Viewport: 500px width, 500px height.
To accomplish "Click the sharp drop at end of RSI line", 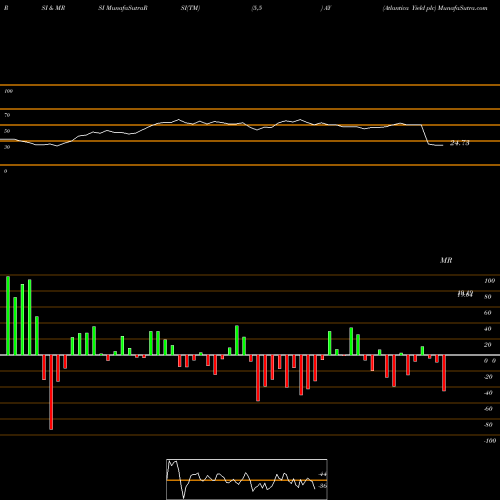I will pos(425,135).
